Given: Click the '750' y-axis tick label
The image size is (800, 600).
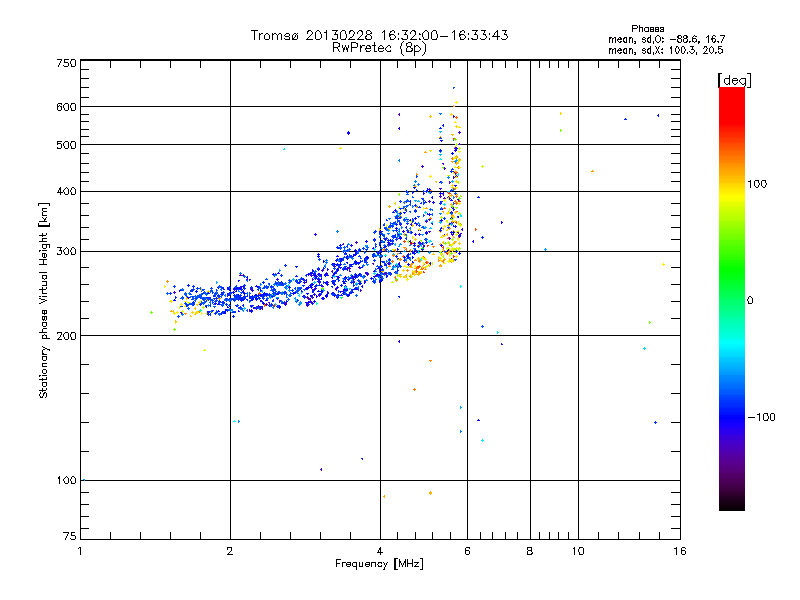Looking at the screenshot, I should point(66,63).
